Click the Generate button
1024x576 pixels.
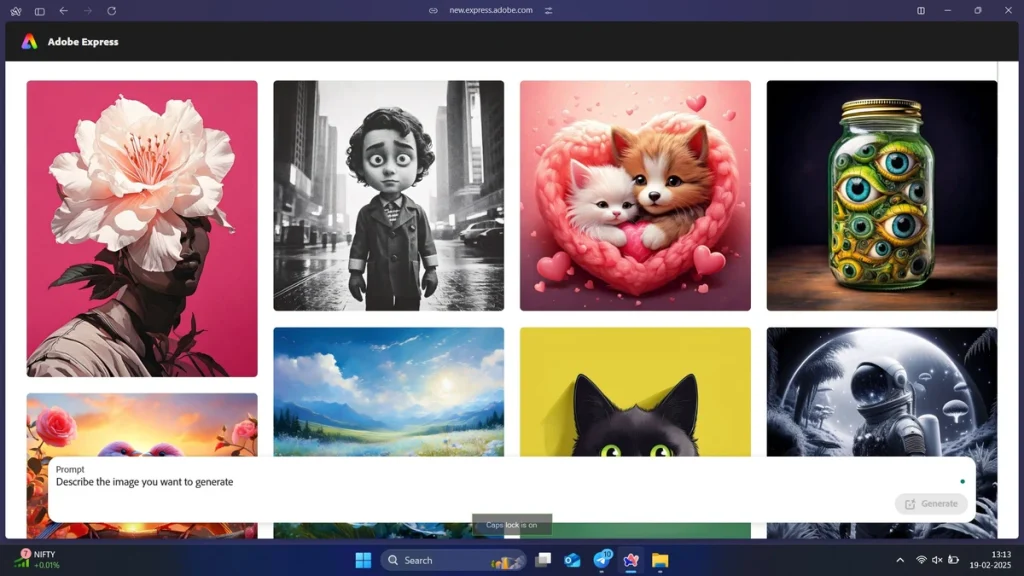(931, 504)
